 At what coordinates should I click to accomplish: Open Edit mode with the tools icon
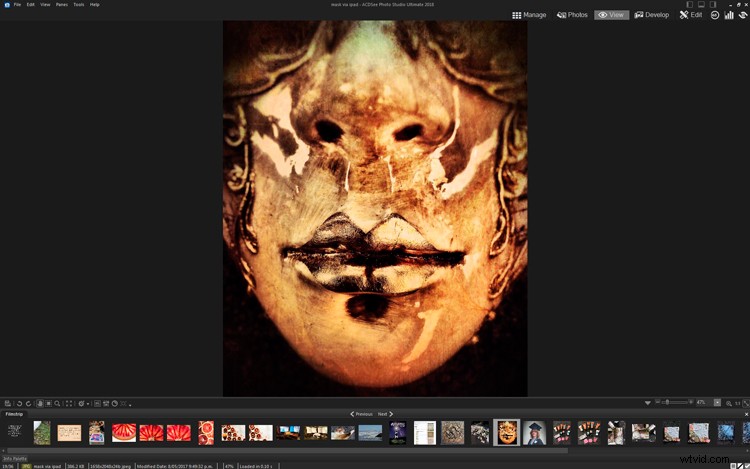pyautogui.click(x=690, y=15)
